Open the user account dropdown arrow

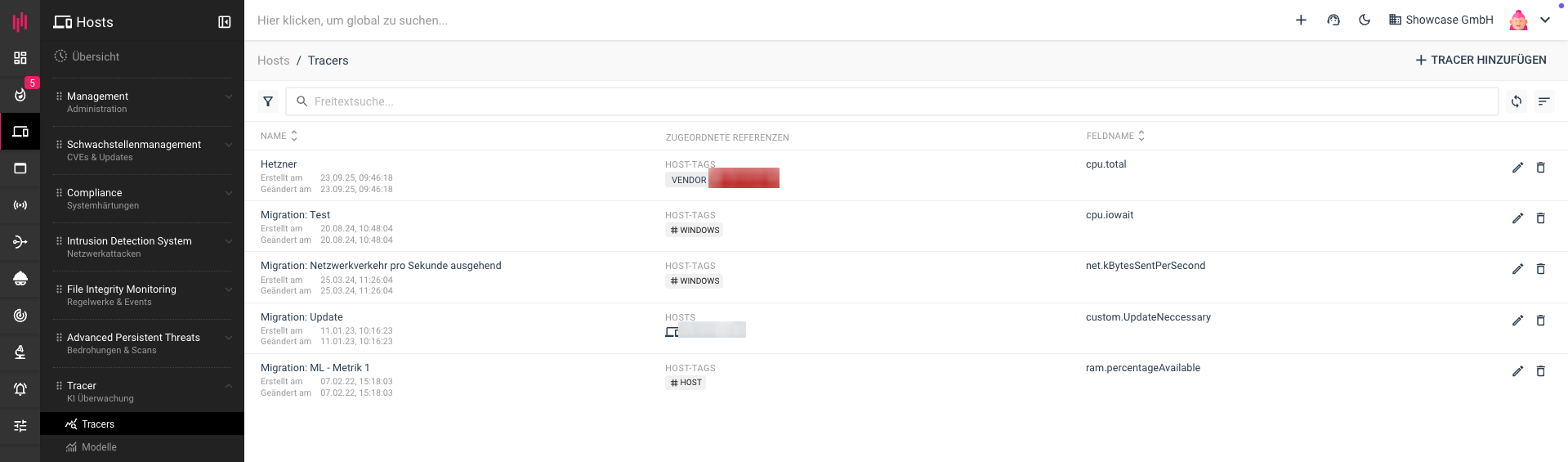pos(1545,20)
